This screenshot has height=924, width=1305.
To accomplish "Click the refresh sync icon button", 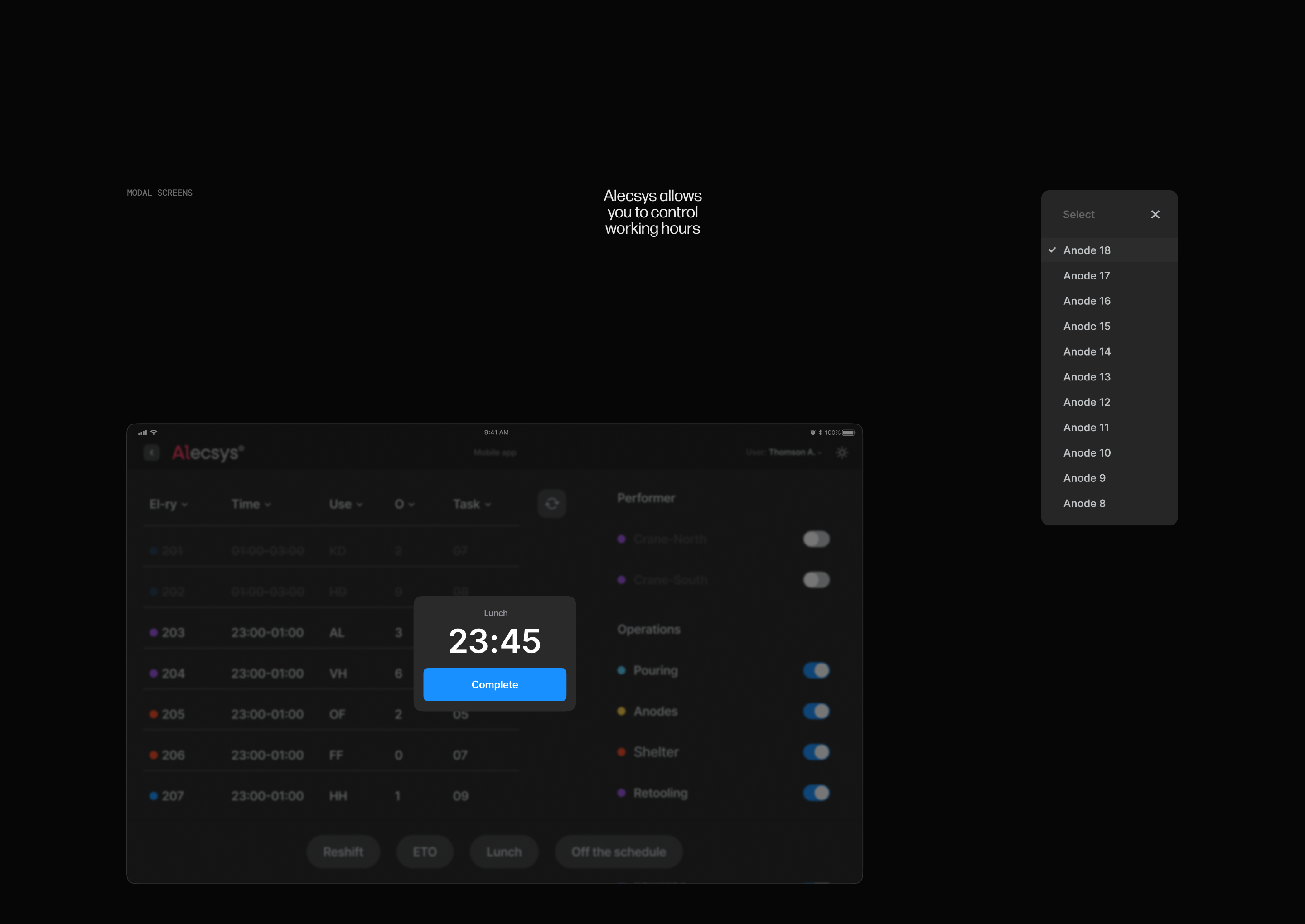I will [551, 504].
